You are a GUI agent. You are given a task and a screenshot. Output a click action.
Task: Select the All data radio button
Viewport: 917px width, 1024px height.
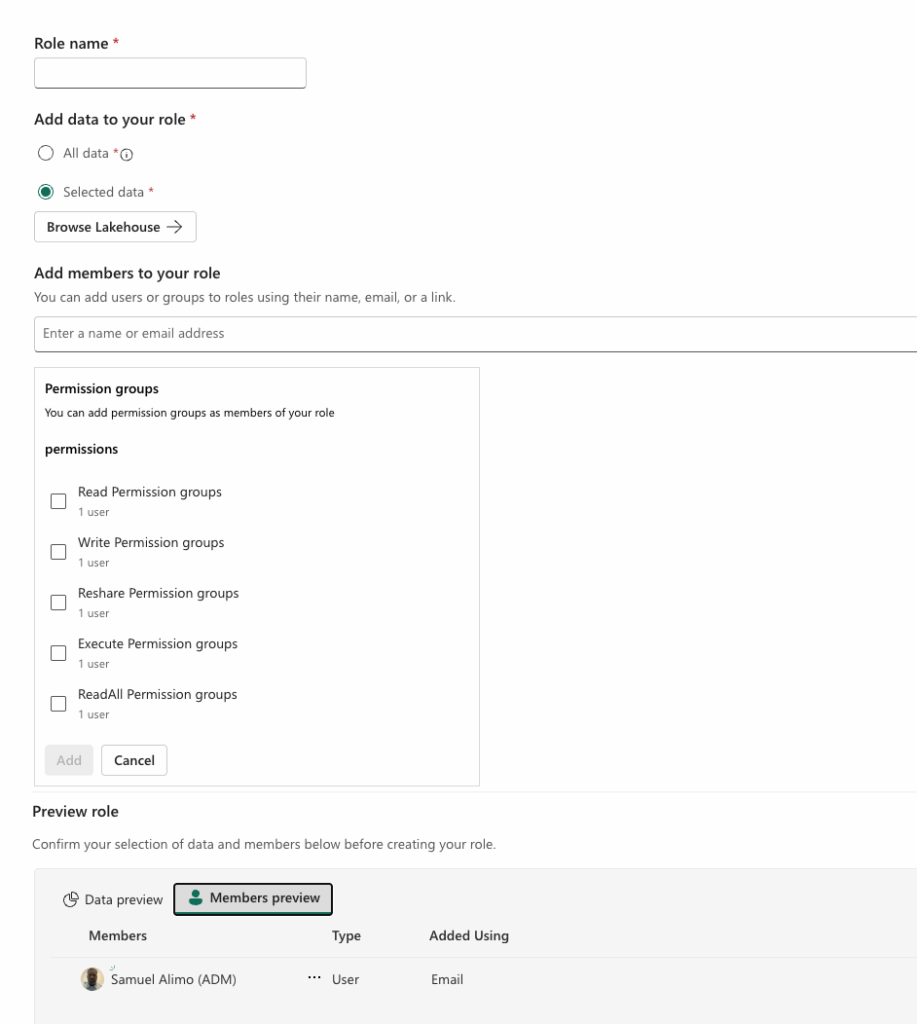click(x=46, y=153)
